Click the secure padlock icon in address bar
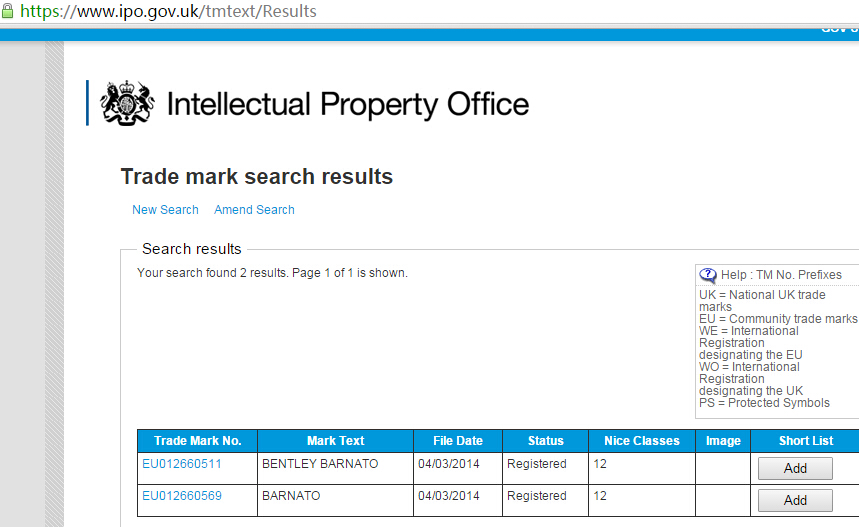This screenshot has height=527, width=859. 7,11
